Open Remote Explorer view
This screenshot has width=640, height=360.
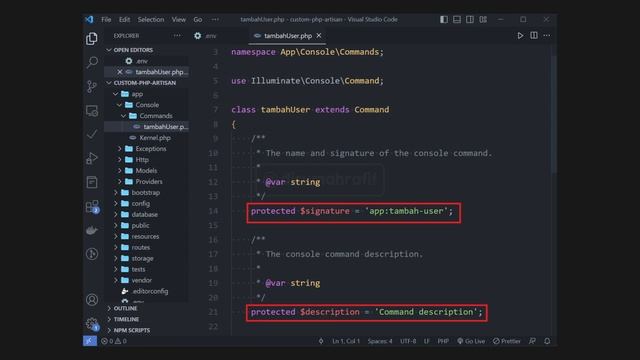[x=92, y=111]
